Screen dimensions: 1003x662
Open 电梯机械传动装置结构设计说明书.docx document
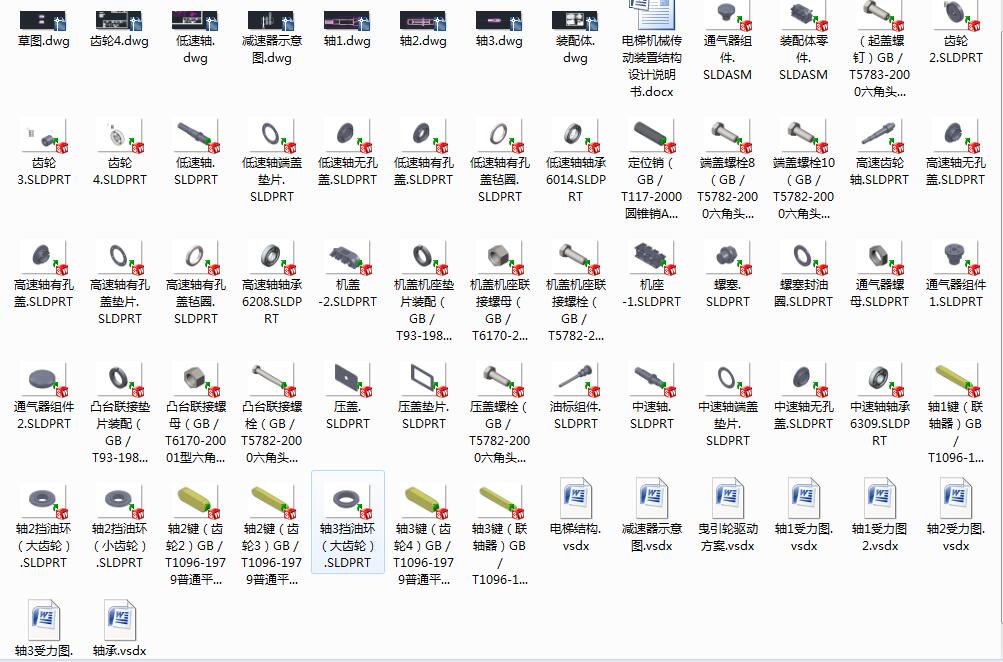(x=650, y=25)
